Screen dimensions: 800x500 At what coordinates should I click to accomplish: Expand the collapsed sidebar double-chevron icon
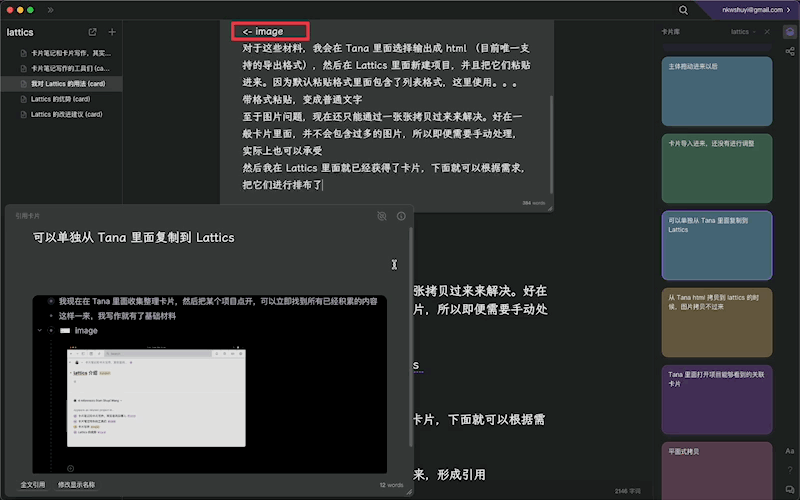click(x=51, y=10)
